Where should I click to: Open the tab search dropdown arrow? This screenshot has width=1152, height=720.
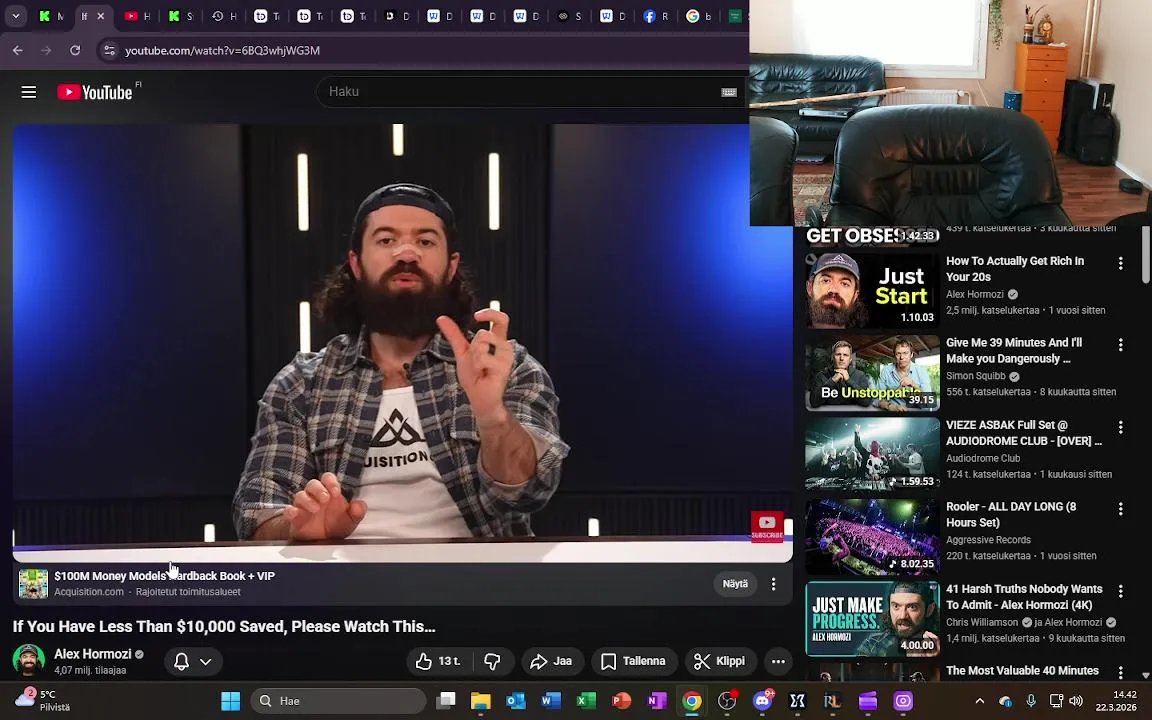coord(15,16)
